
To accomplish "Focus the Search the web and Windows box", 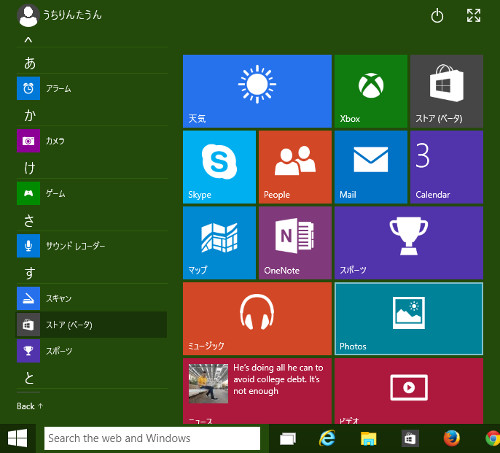I will (x=152, y=438).
